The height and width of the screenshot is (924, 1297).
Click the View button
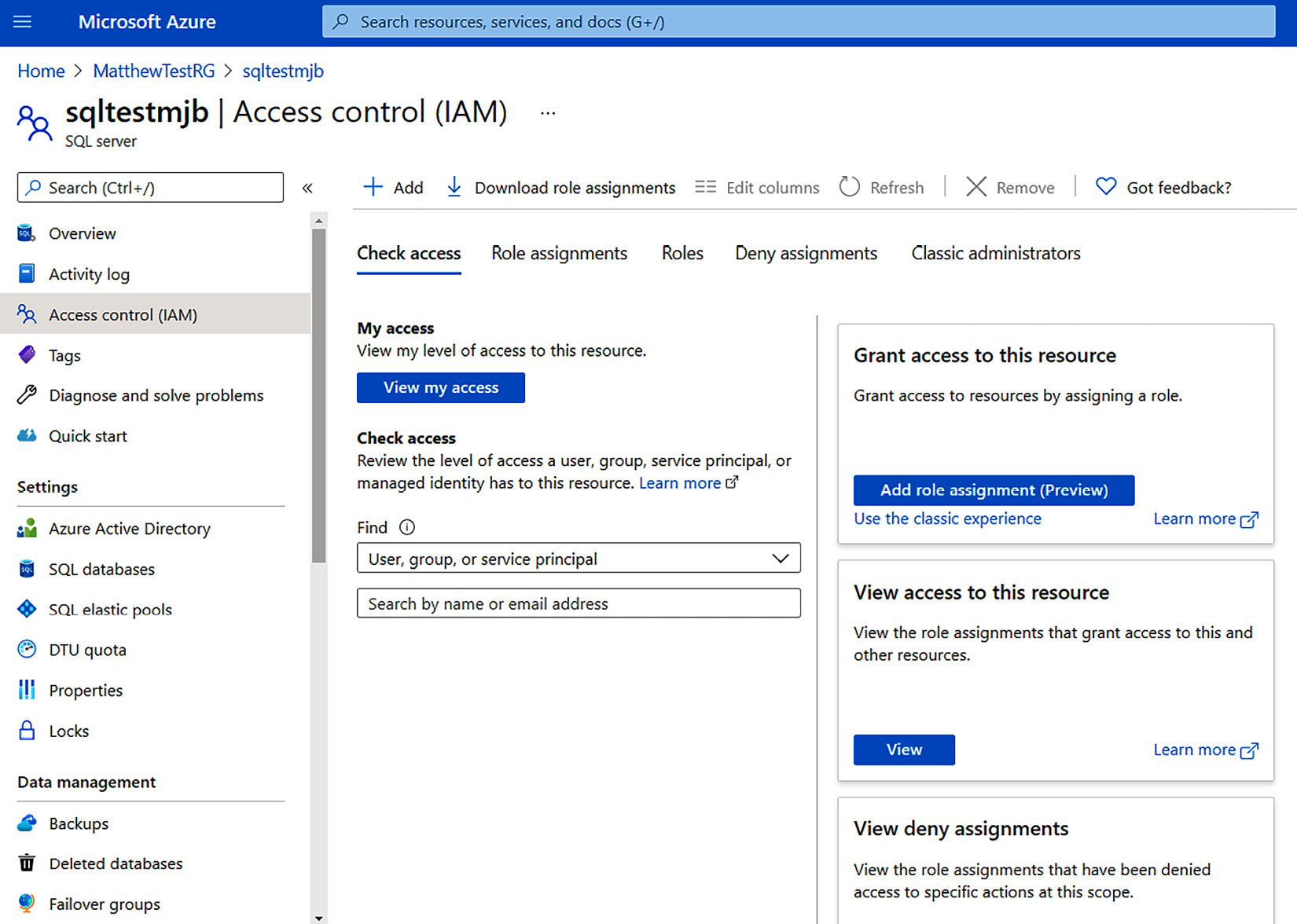tap(904, 750)
